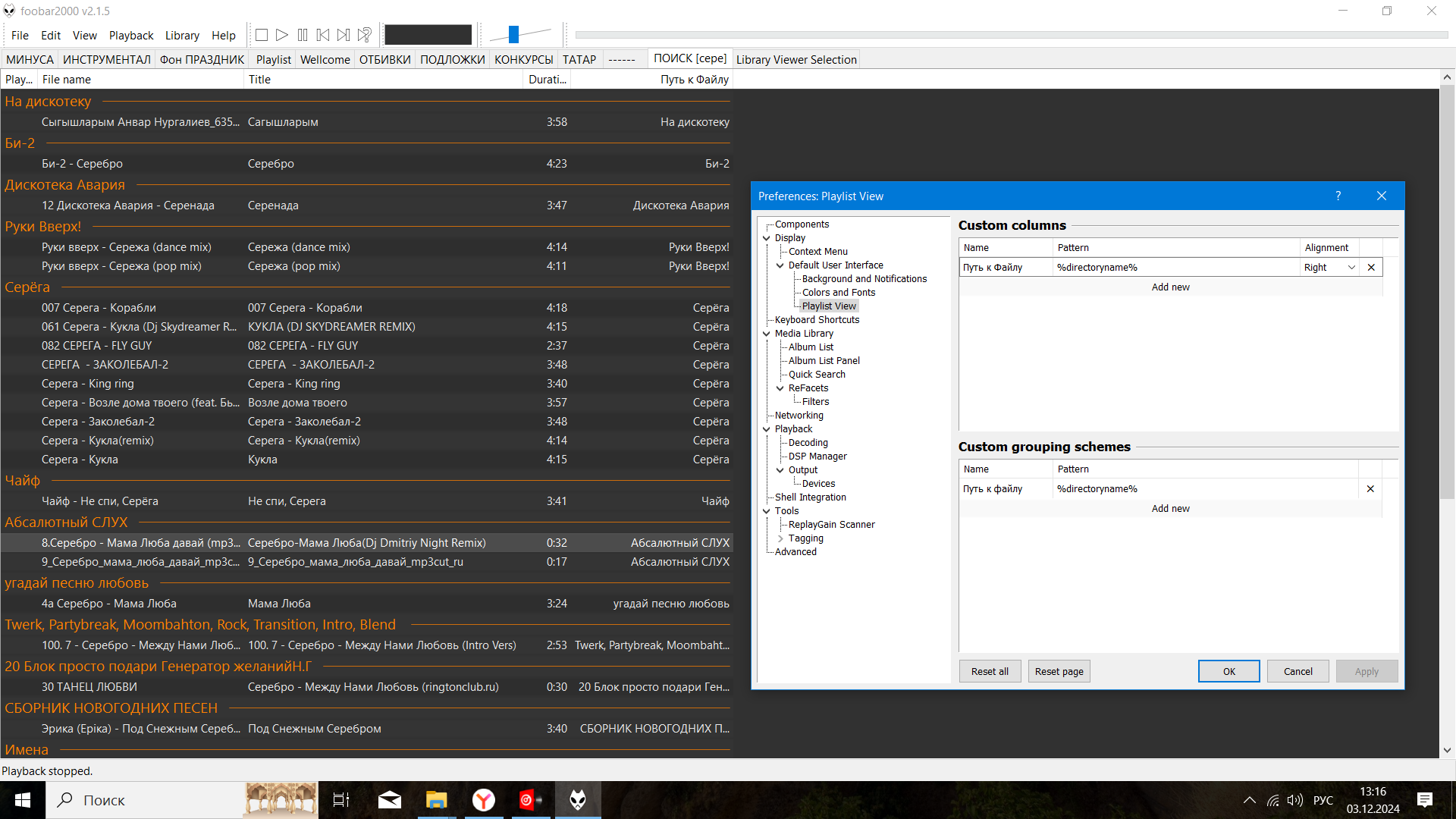This screenshot has height=819, width=1456.
Task: Open the Library menu
Action: pos(182,36)
